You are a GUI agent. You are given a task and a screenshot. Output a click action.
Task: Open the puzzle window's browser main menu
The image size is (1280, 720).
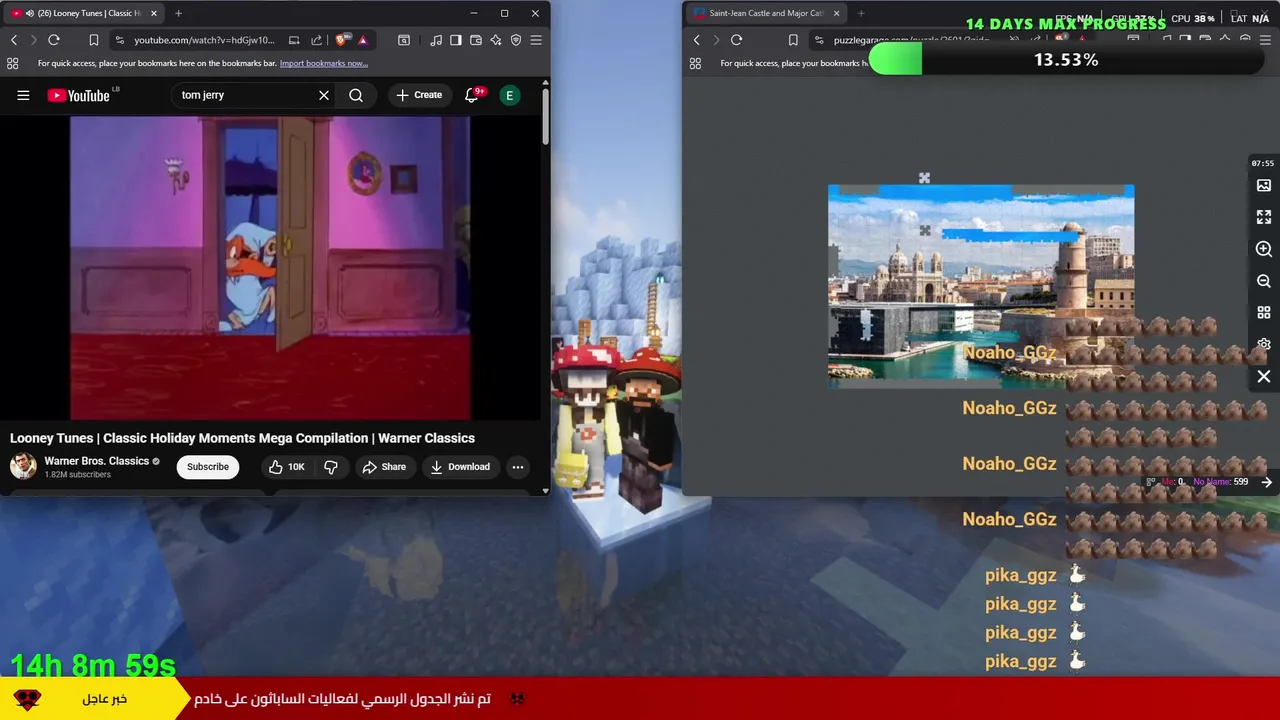(x=1264, y=40)
